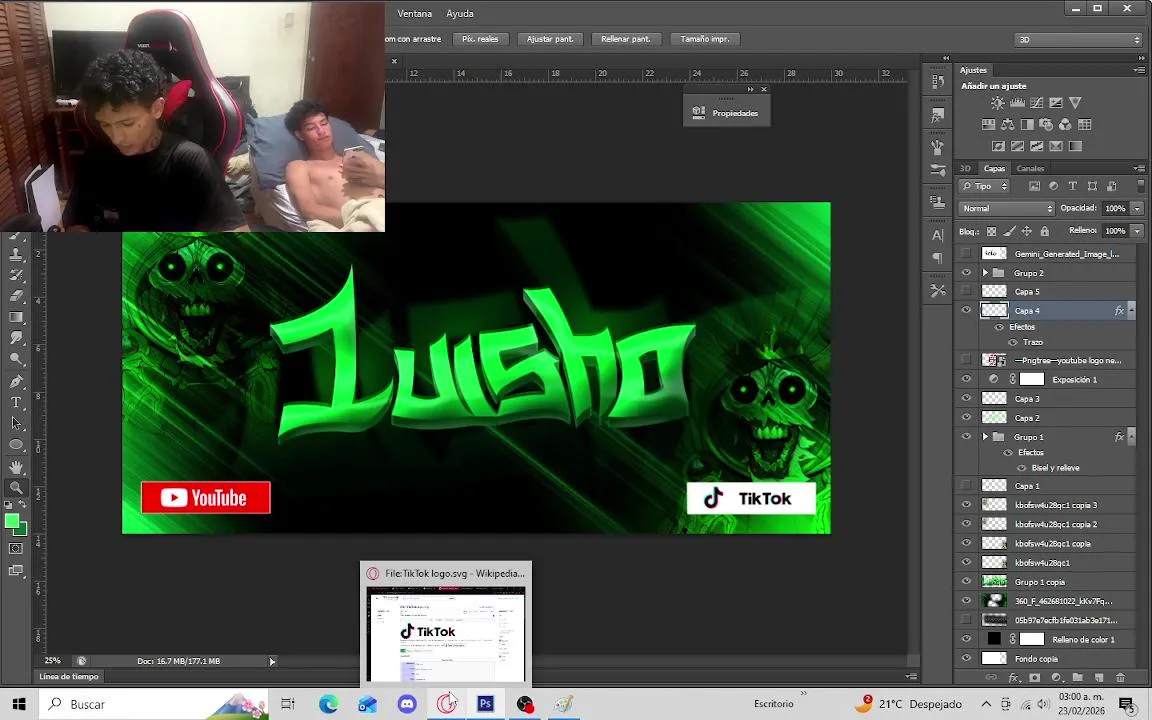Click the Píx. reales button
Image resolution: width=1152 pixels, height=720 pixels.
[480, 39]
